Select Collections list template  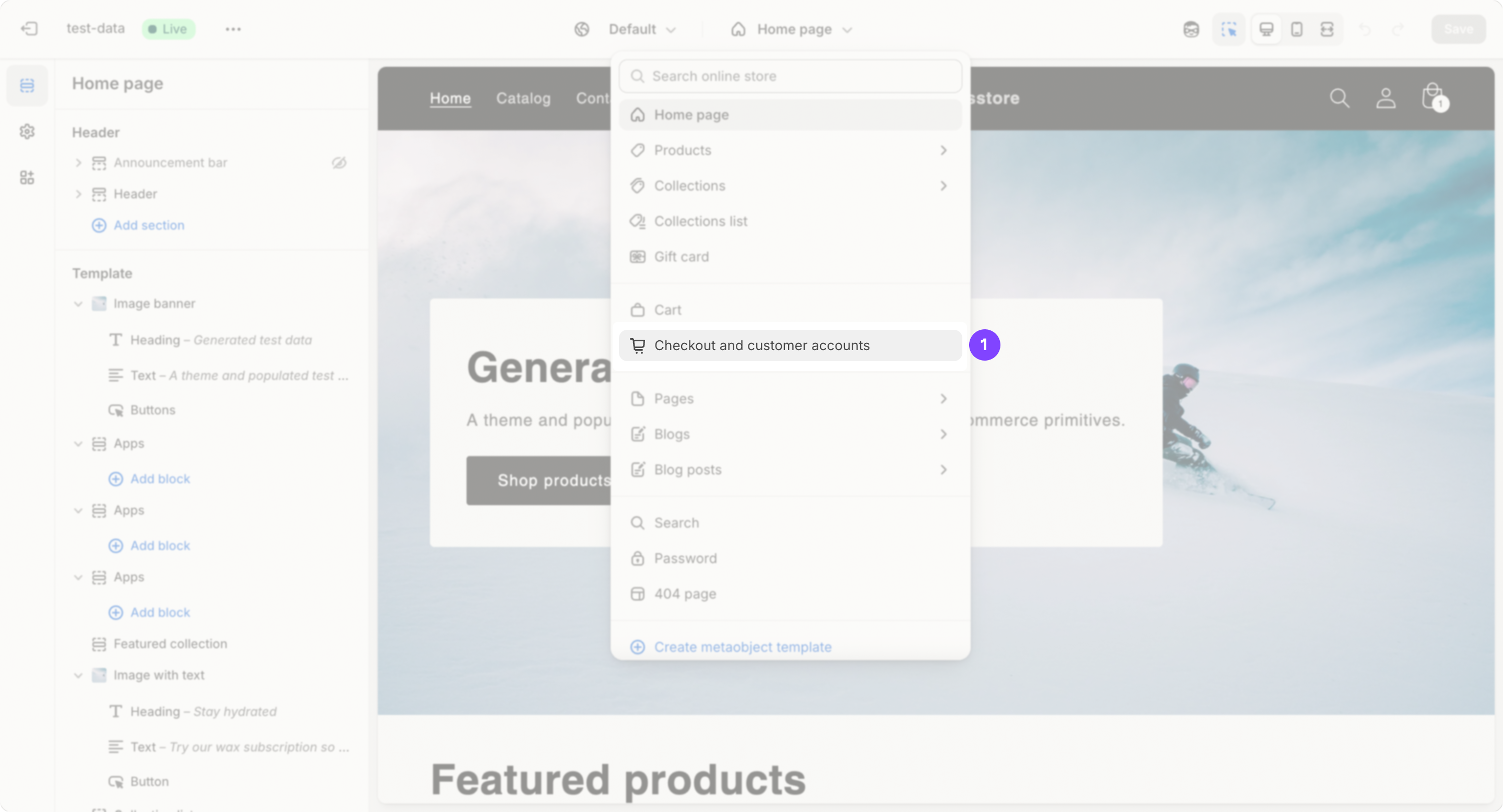click(x=790, y=221)
